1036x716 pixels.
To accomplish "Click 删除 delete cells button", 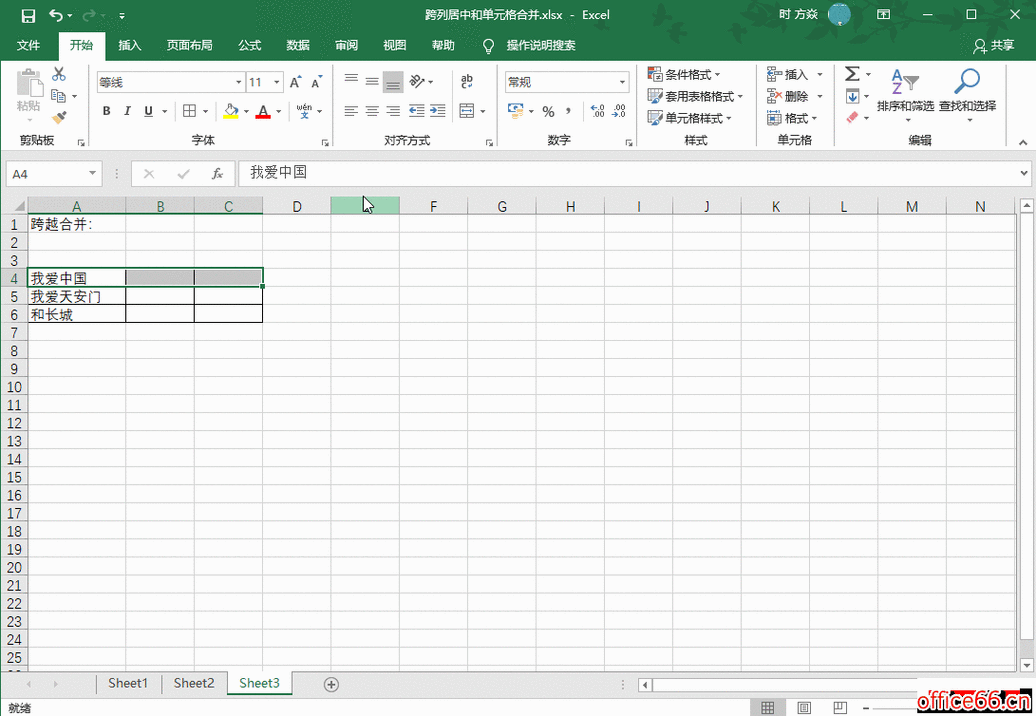I will point(788,96).
